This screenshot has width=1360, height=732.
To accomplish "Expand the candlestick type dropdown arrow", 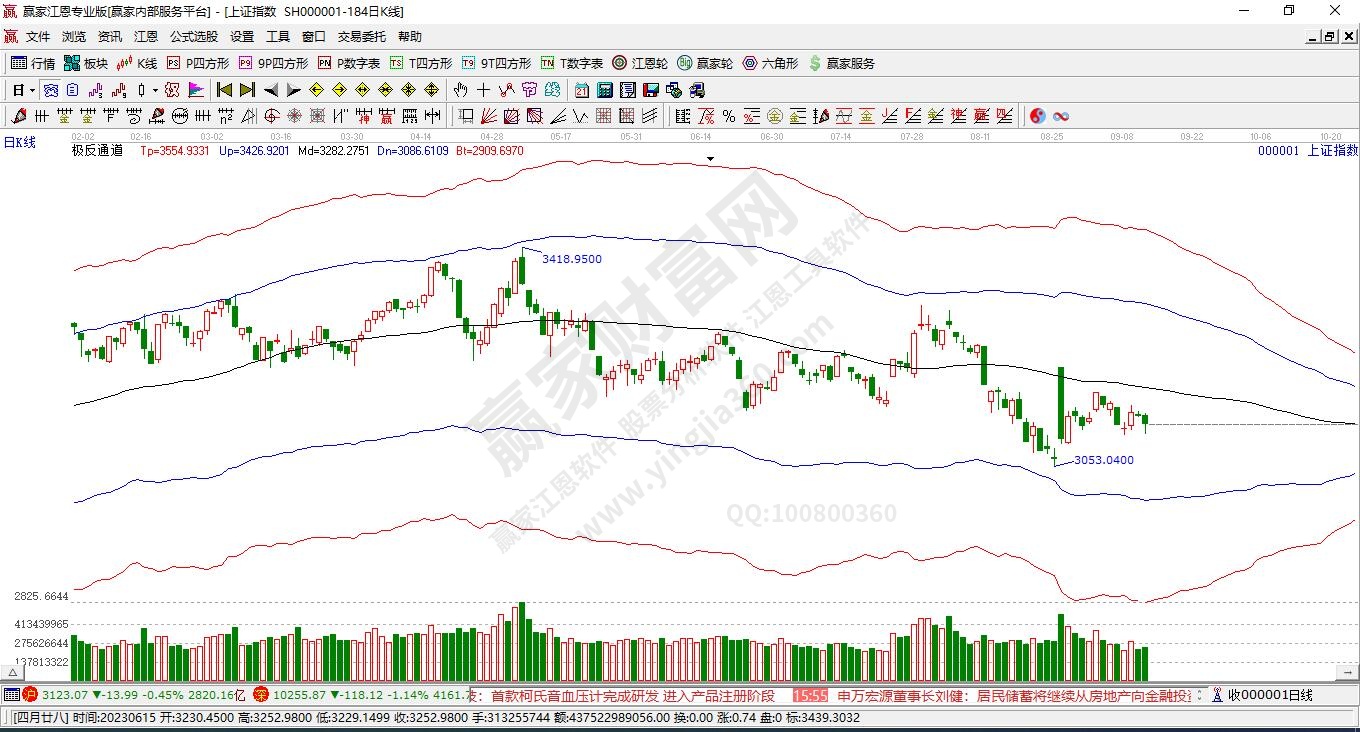I will pyautogui.click(x=155, y=90).
